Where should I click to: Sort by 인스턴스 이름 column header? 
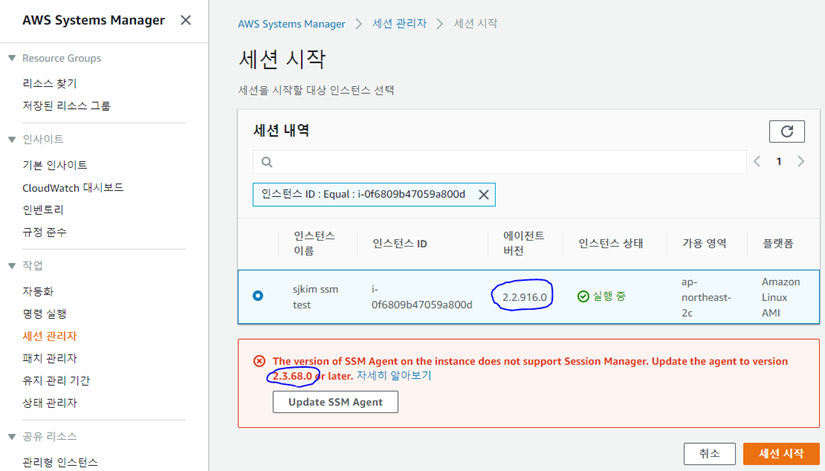pos(314,243)
